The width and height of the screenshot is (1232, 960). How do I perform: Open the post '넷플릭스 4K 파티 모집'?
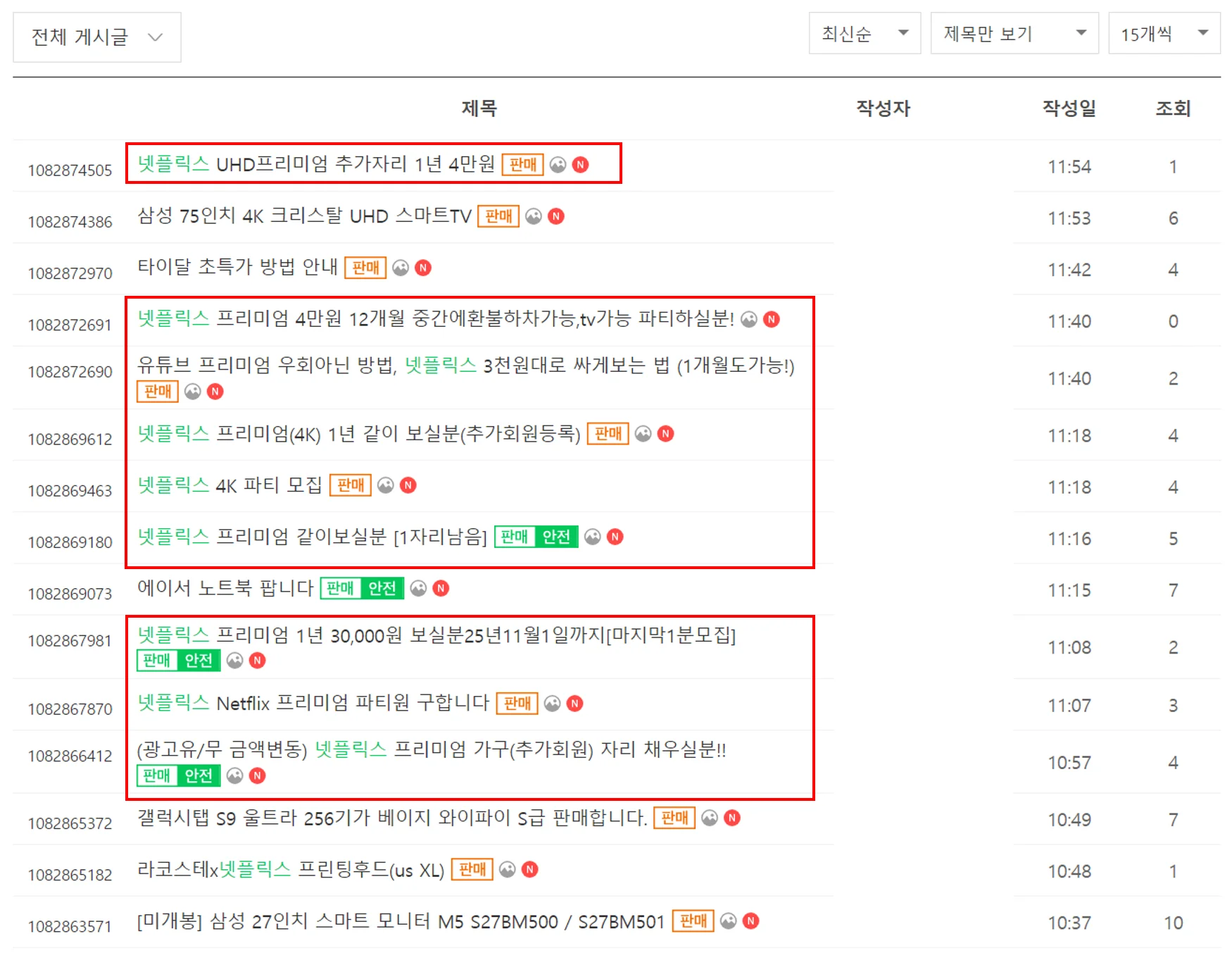tap(230, 485)
